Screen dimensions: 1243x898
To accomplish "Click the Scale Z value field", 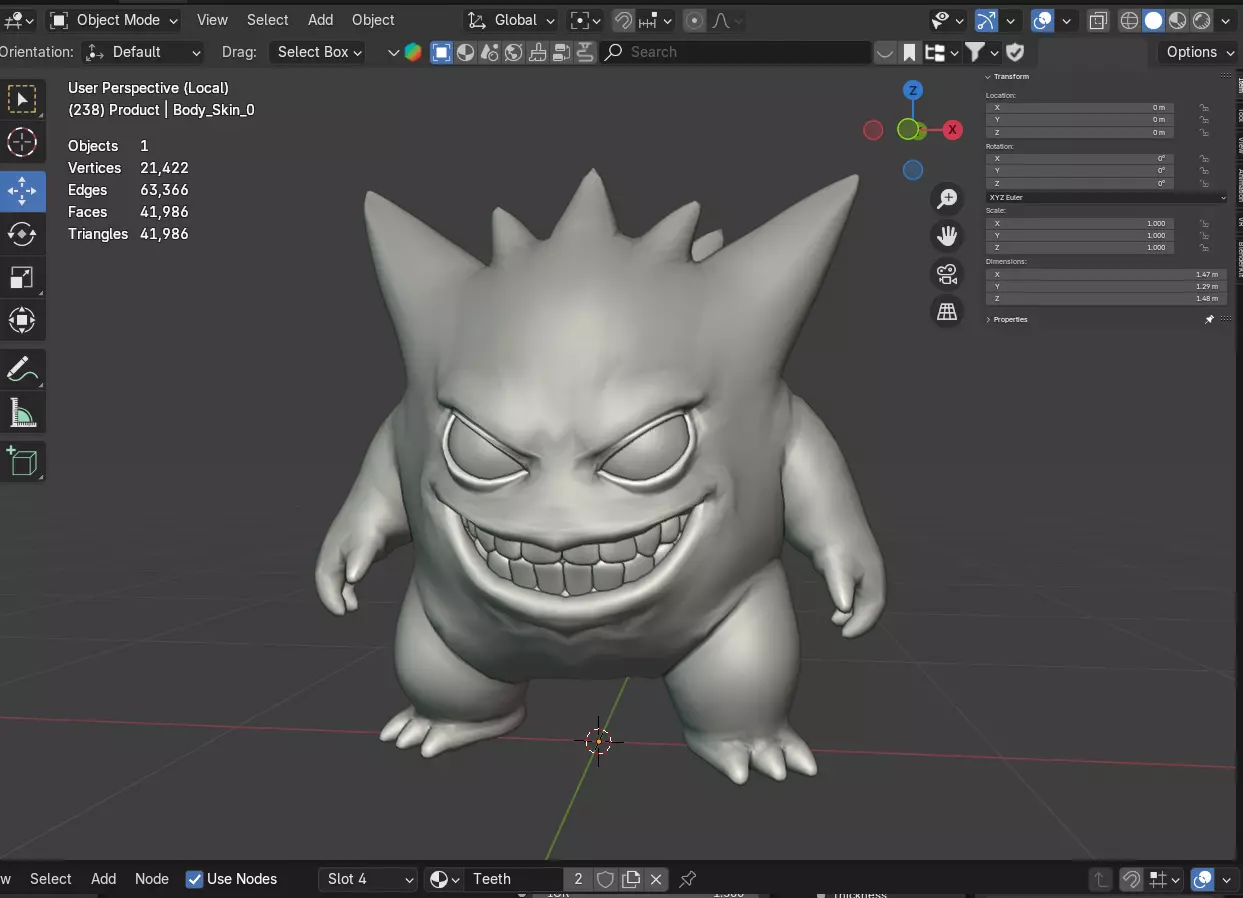I will (x=1080, y=248).
